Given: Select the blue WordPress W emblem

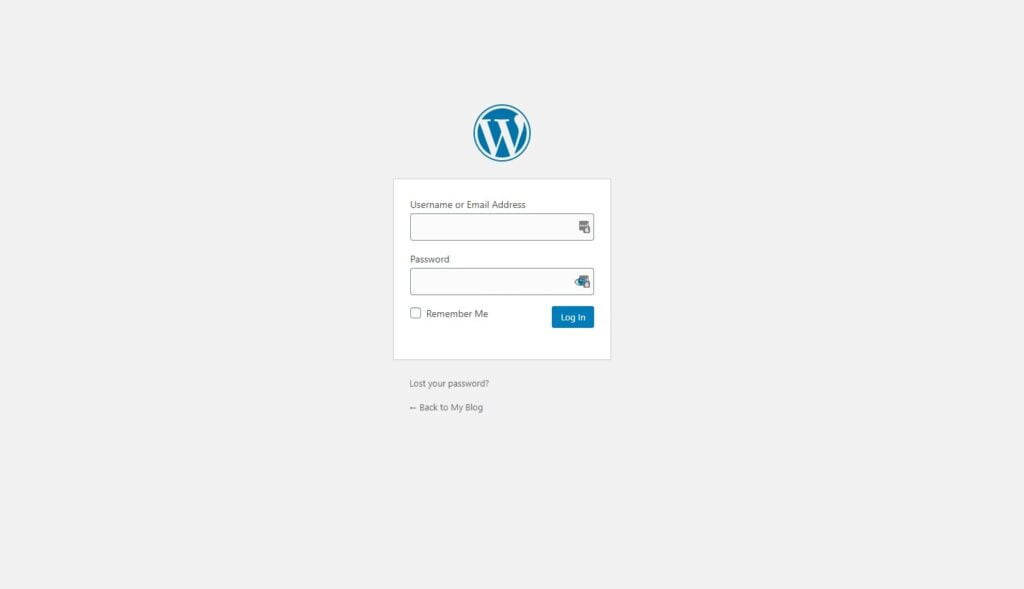Looking at the screenshot, I should (x=502, y=133).
